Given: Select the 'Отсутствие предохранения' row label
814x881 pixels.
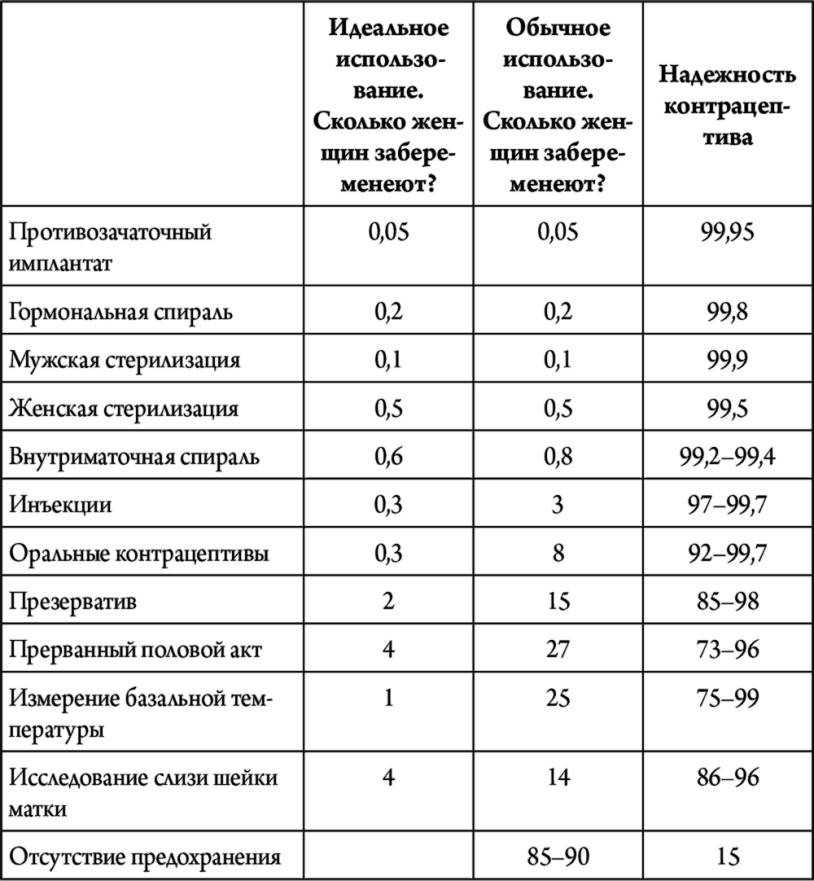Looking at the screenshot, I should tap(145, 857).
